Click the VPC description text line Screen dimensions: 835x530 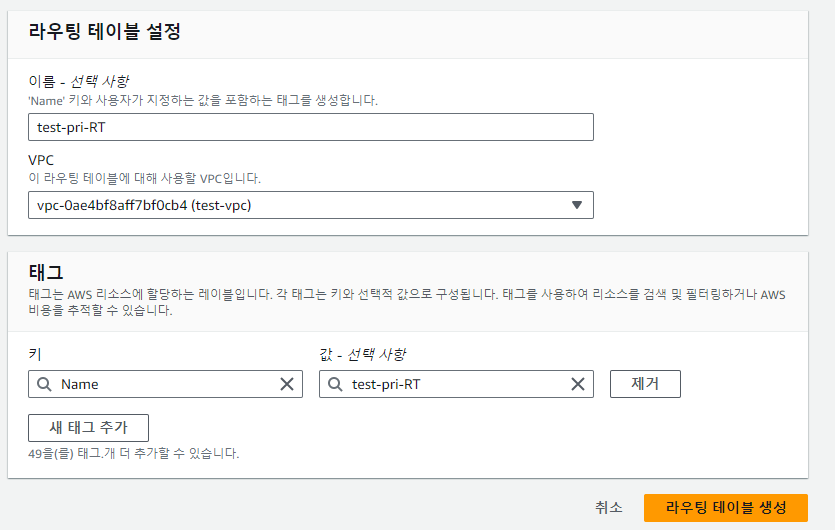[144, 178]
